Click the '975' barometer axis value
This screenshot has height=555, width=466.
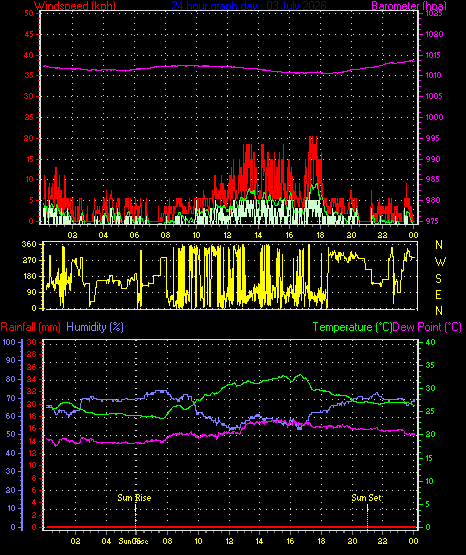click(433, 221)
